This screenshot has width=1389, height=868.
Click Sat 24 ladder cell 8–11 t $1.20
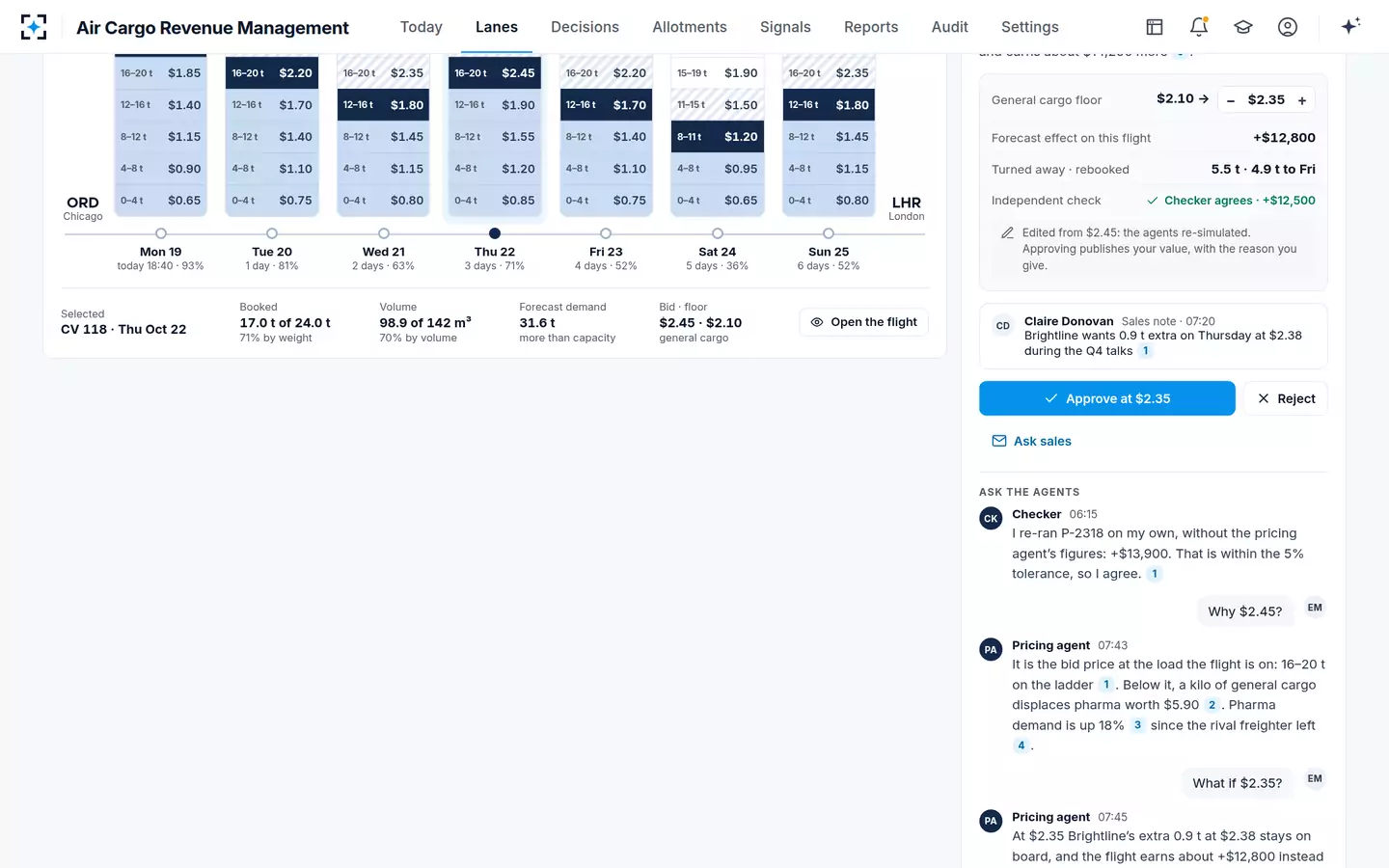[x=718, y=137]
